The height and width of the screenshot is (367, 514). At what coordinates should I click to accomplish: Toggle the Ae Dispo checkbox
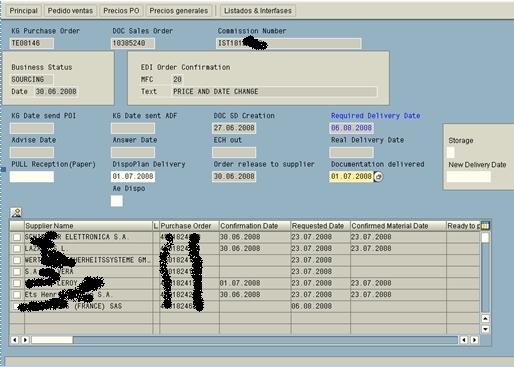point(117,201)
